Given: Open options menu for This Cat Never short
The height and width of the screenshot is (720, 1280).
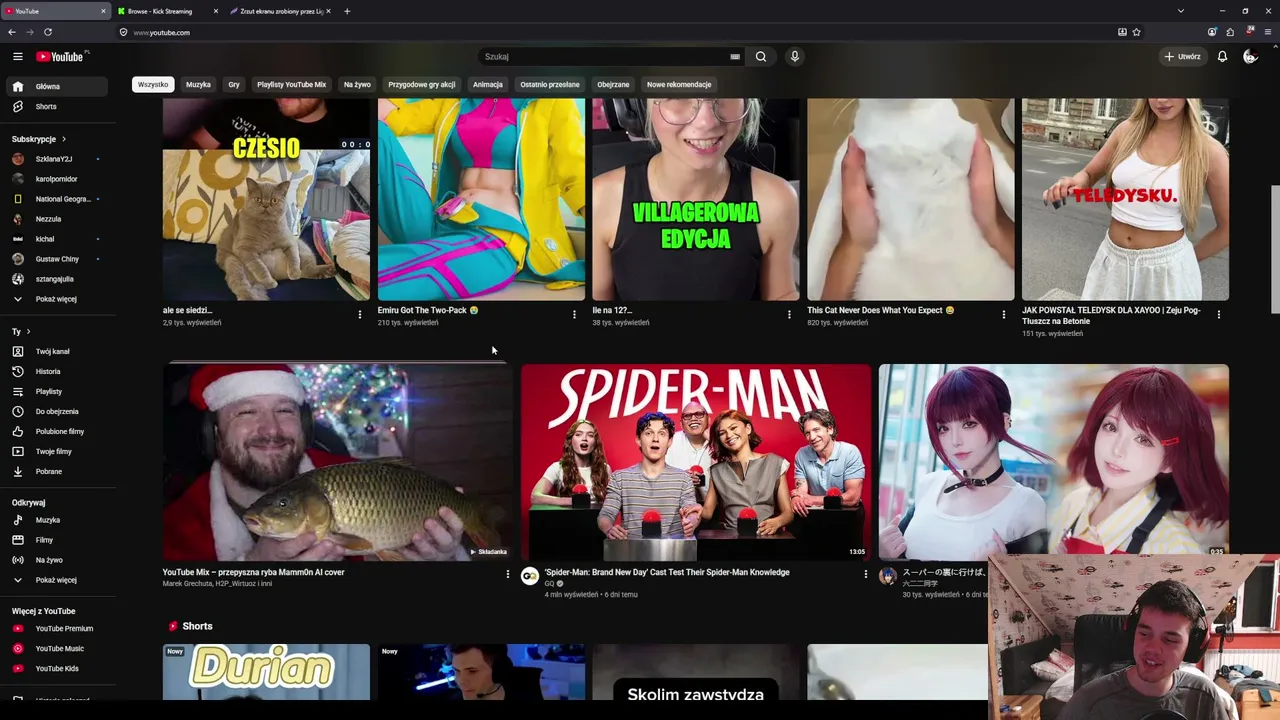Looking at the screenshot, I should click(1004, 314).
